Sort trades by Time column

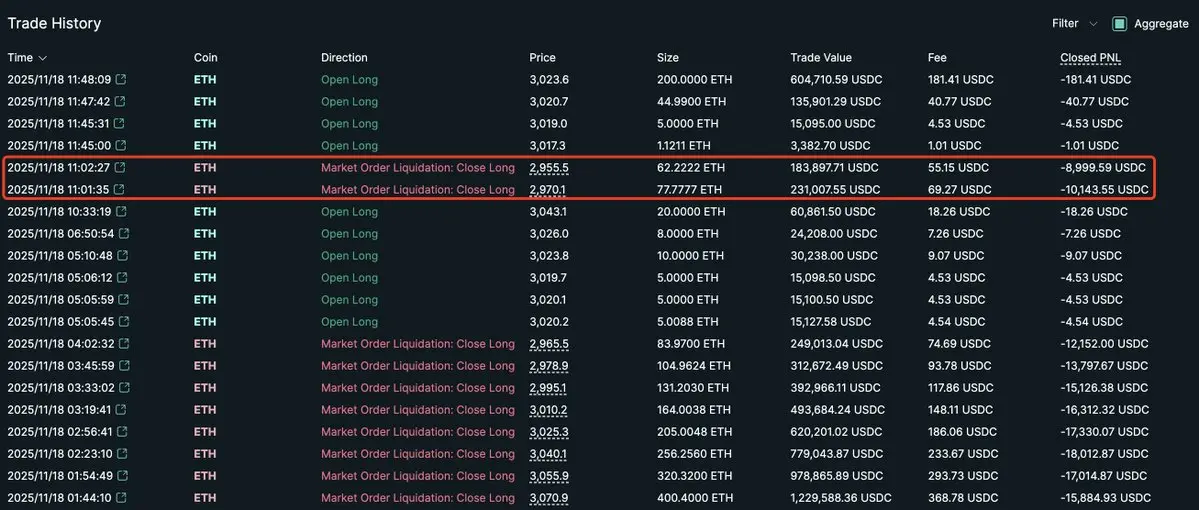pos(28,57)
